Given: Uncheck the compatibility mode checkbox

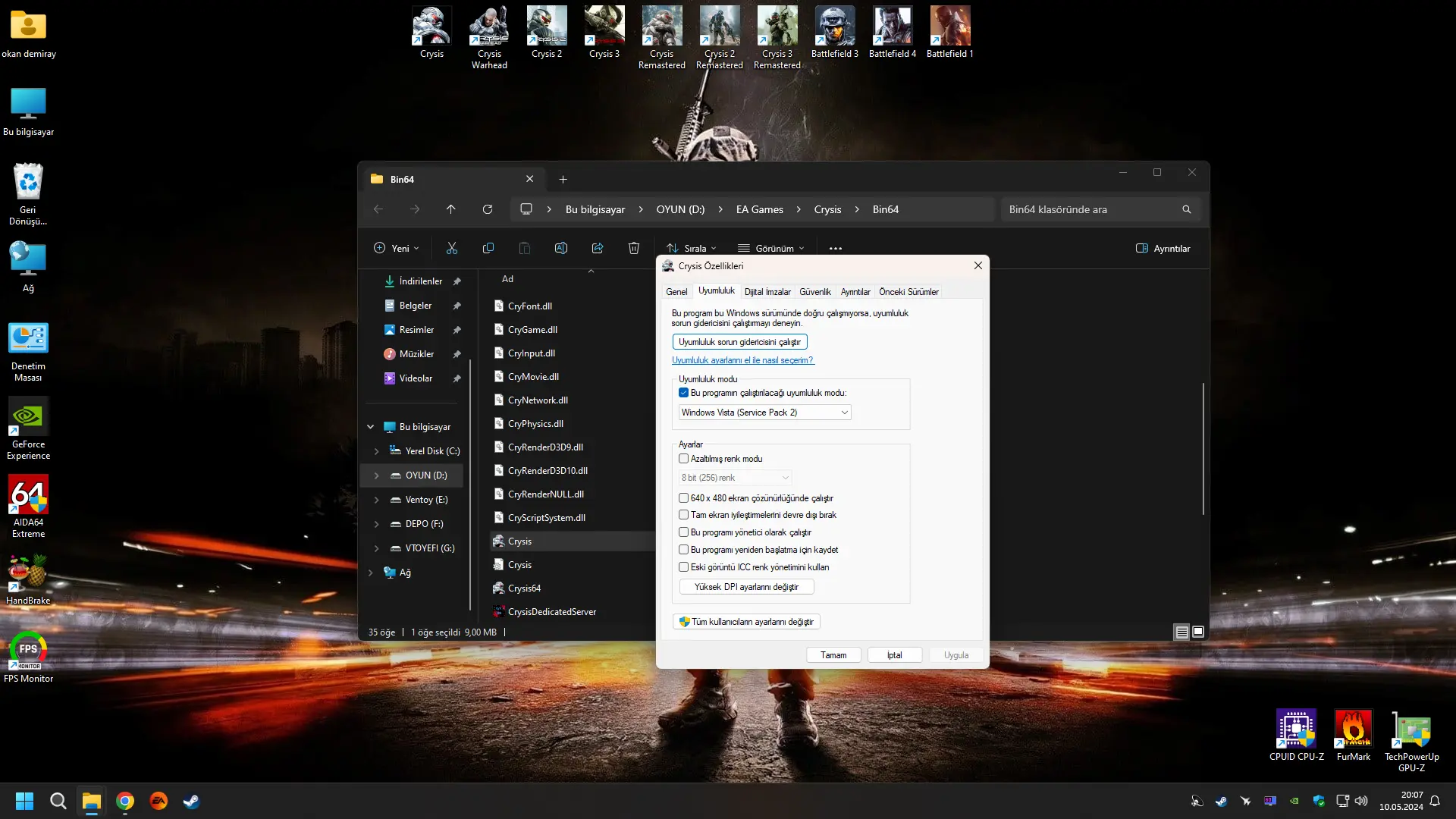Looking at the screenshot, I should point(683,393).
